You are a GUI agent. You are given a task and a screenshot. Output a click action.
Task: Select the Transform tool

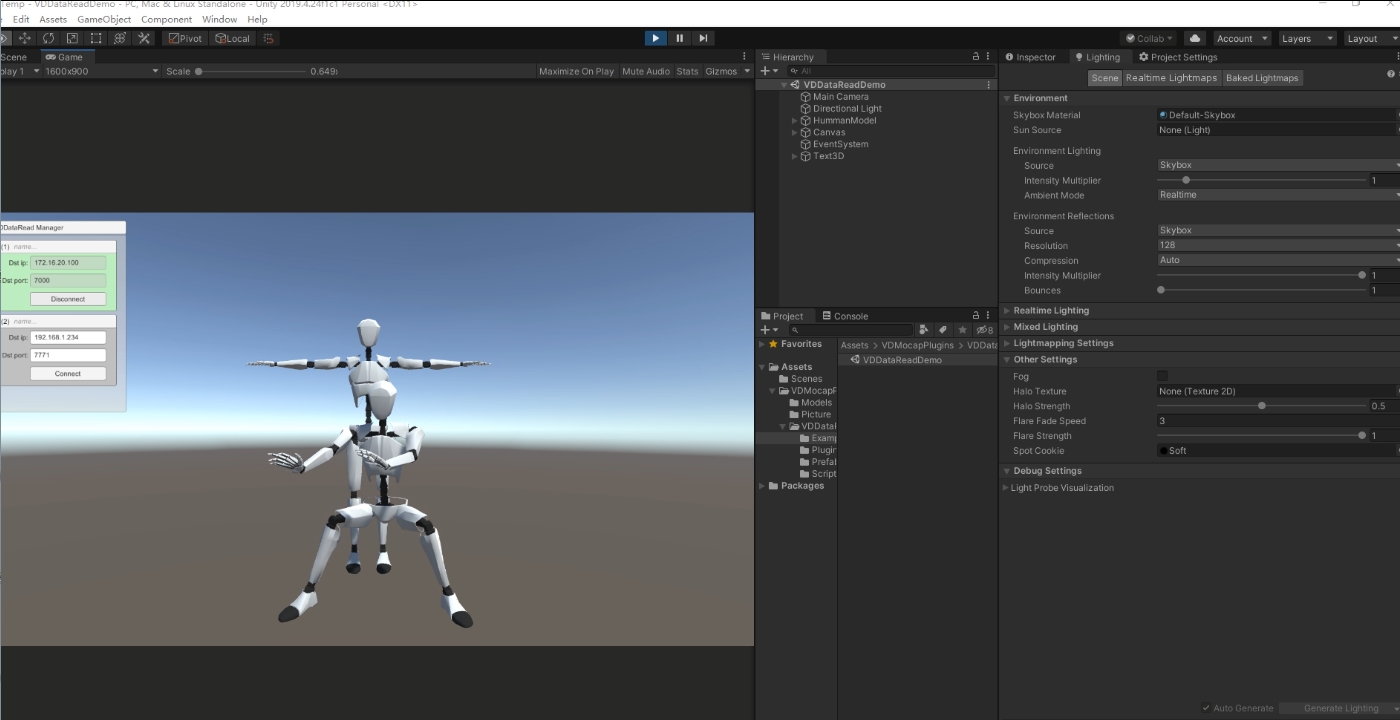[x=120, y=38]
